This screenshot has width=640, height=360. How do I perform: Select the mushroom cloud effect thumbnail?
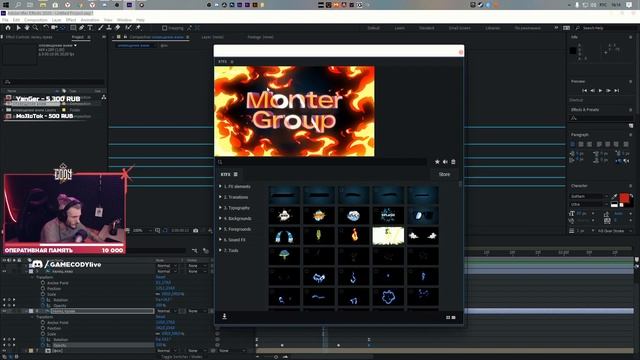click(284, 256)
